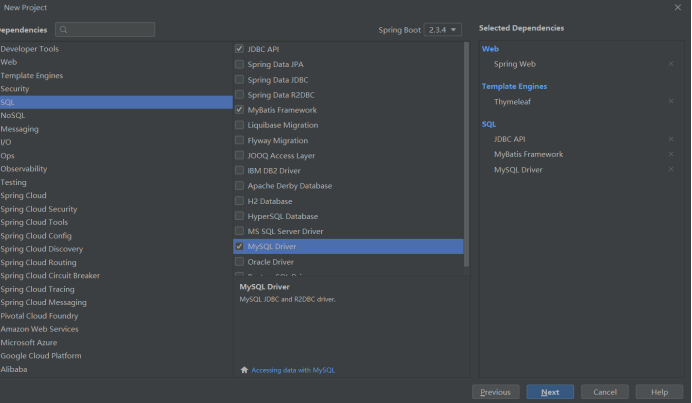692x403 pixels.
Task: Remove Spring Web from selected dependencies
Action: point(671,64)
